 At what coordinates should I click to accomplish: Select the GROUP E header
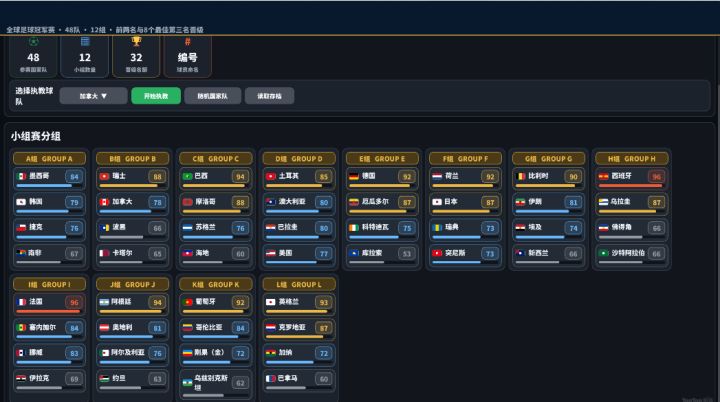(x=382, y=159)
